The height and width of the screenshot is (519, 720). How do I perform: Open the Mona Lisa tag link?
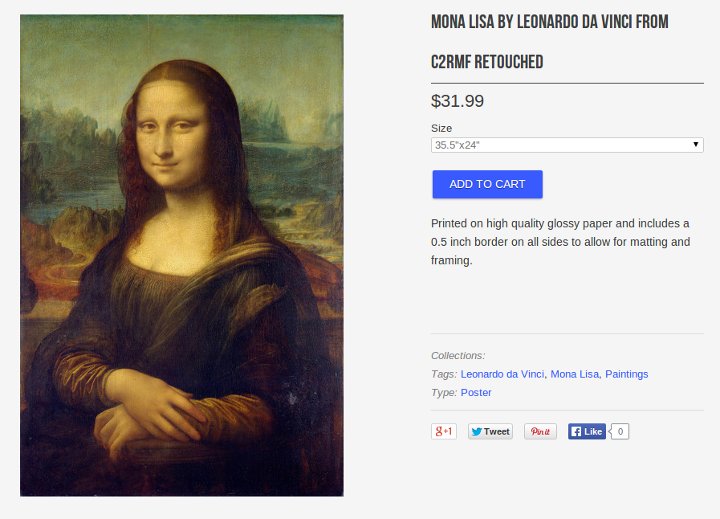click(x=574, y=374)
